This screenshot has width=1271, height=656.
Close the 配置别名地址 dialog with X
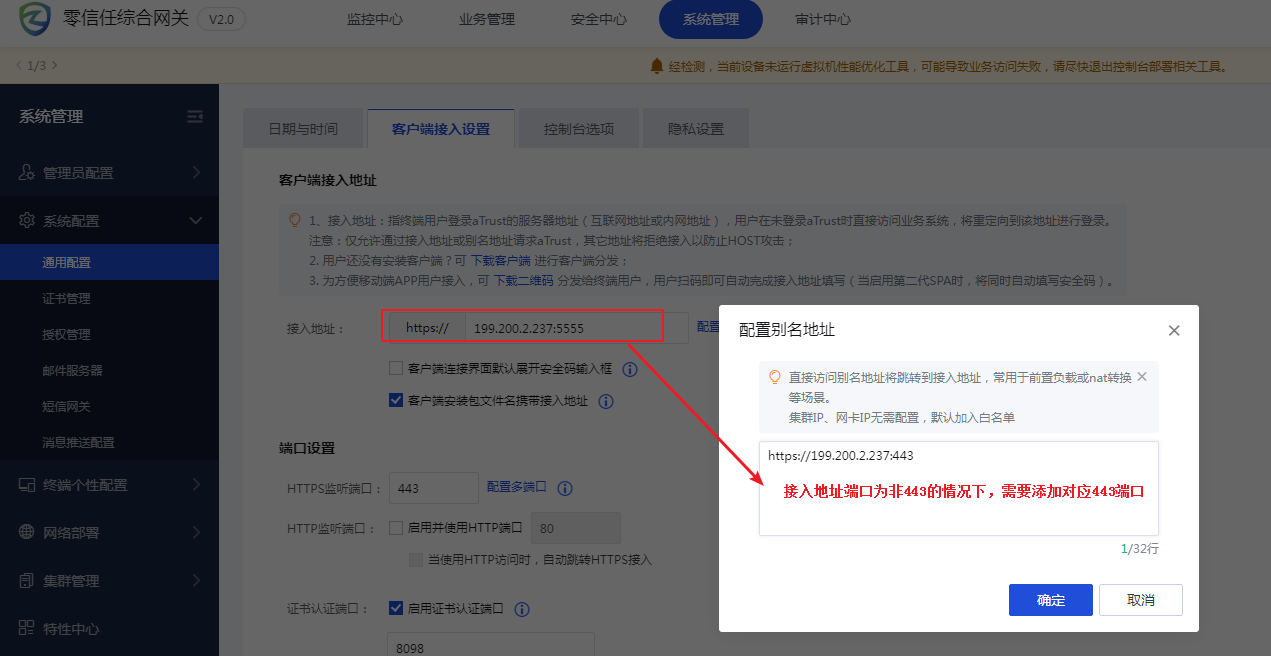tap(1174, 330)
